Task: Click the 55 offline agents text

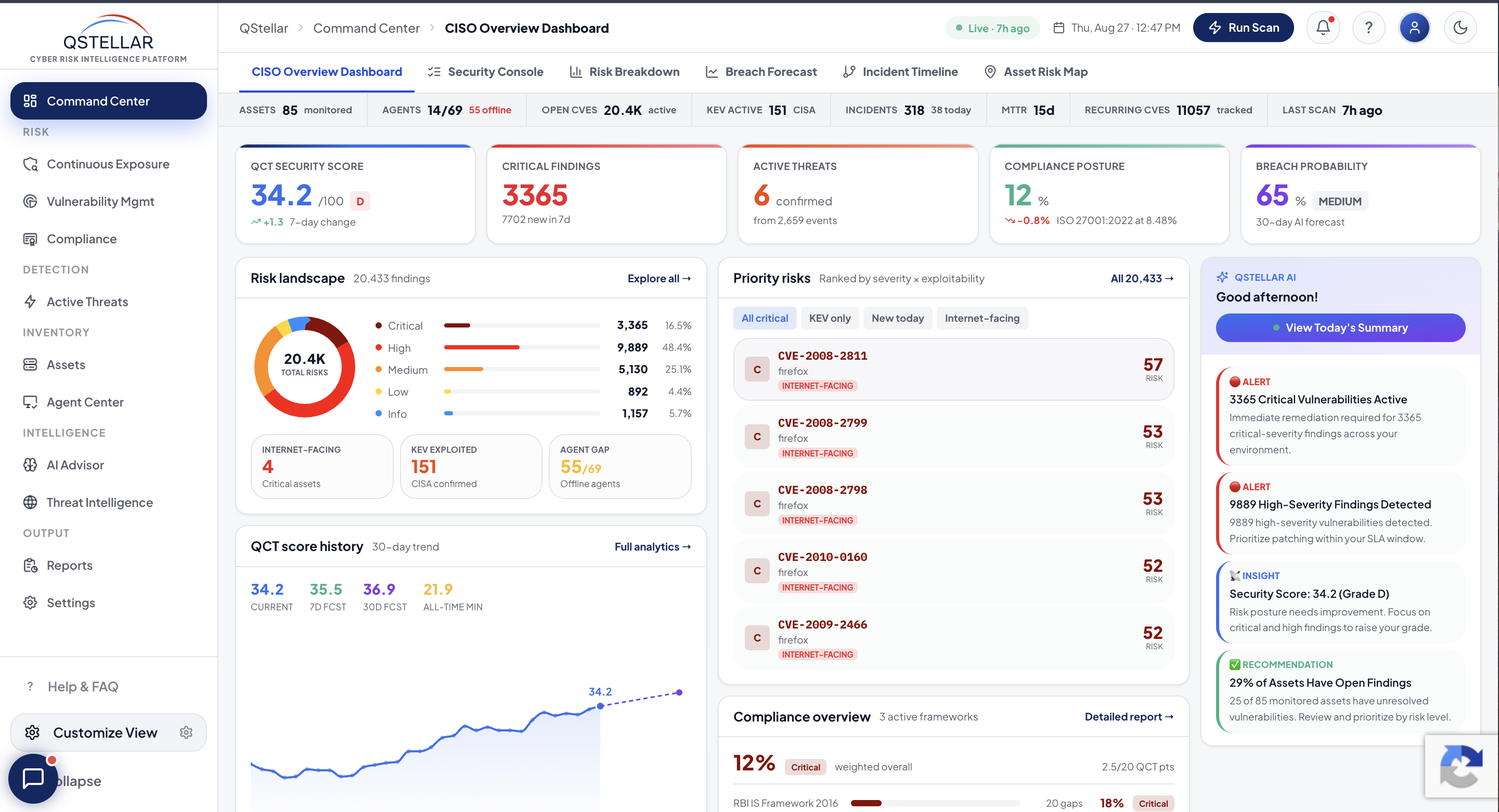Action: point(490,110)
